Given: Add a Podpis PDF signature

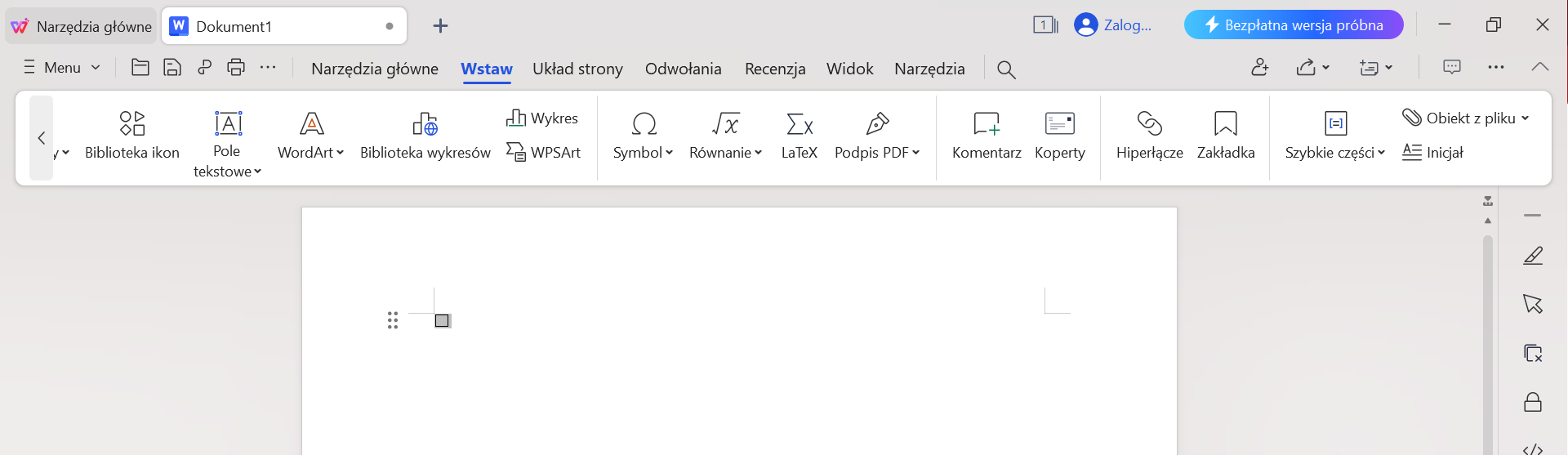Looking at the screenshot, I should click(877, 136).
